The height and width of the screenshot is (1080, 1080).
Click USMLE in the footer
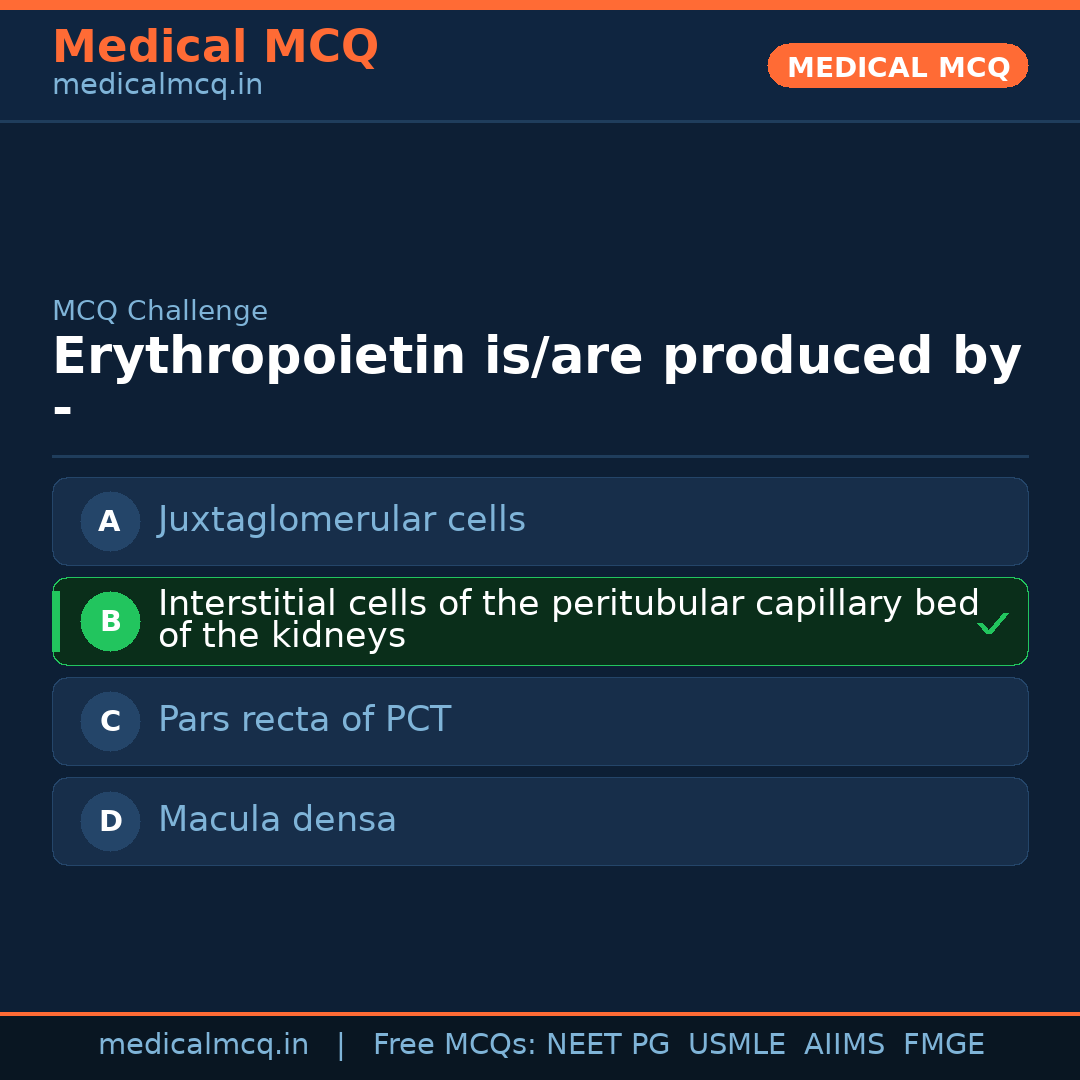[736, 1045]
